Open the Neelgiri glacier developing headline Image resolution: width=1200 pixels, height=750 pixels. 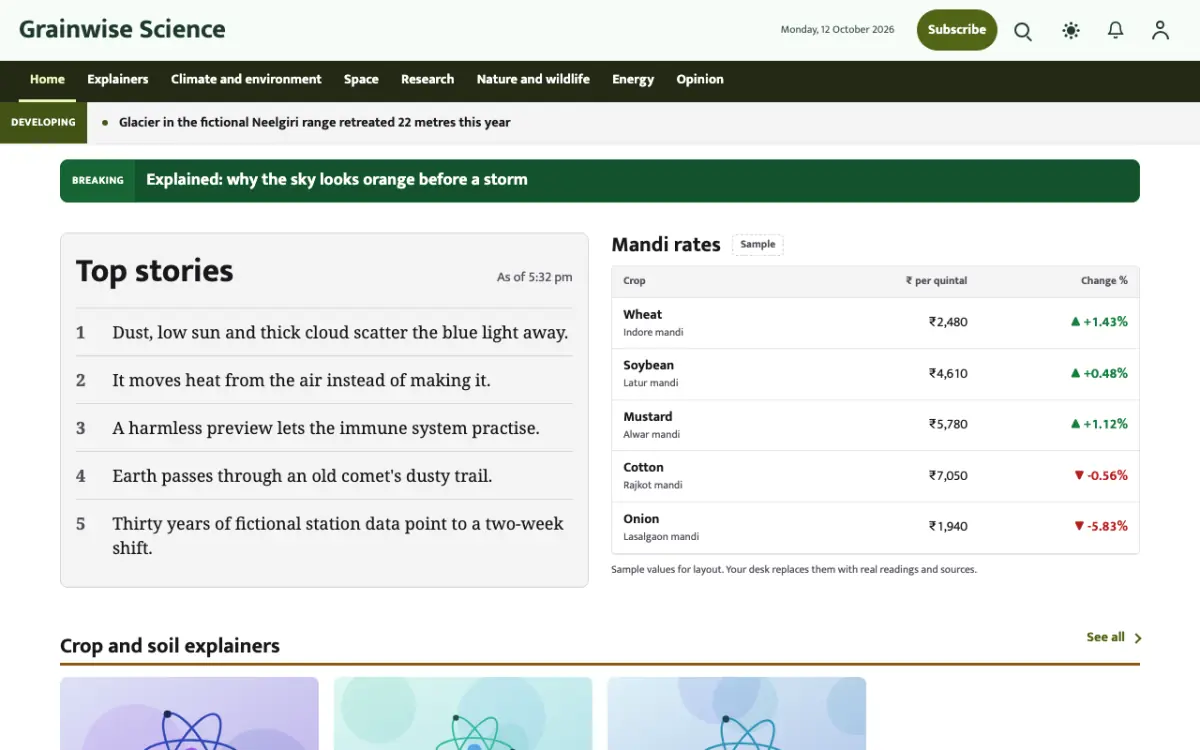point(314,123)
